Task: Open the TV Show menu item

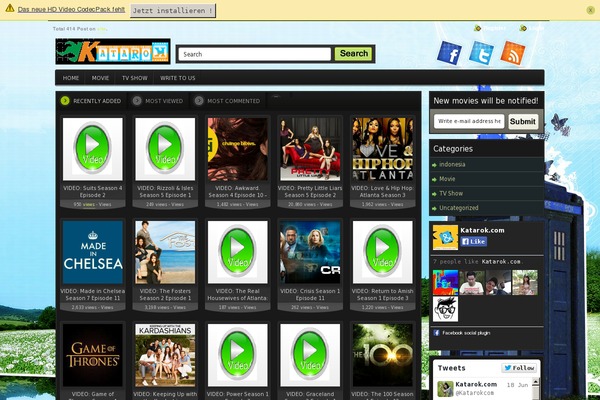Action: tap(135, 78)
